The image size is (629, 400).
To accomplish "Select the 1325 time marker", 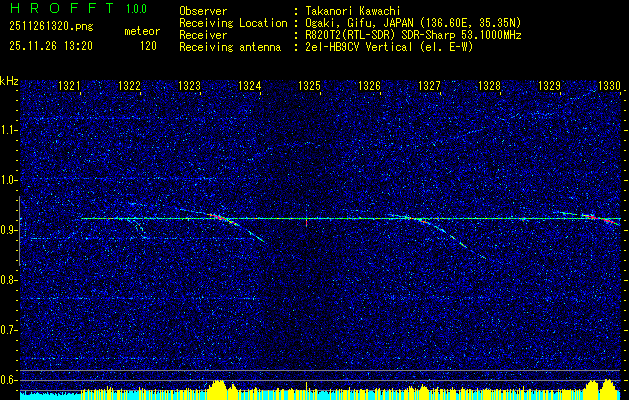I will coord(309,85).
